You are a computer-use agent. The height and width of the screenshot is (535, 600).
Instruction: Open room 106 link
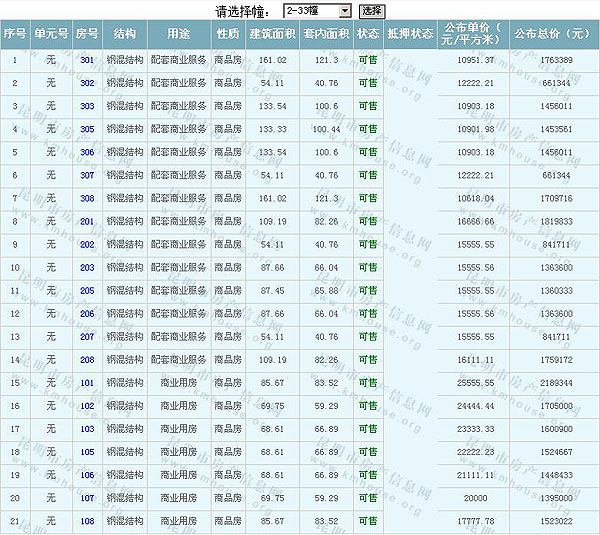(x=87, y=474)
